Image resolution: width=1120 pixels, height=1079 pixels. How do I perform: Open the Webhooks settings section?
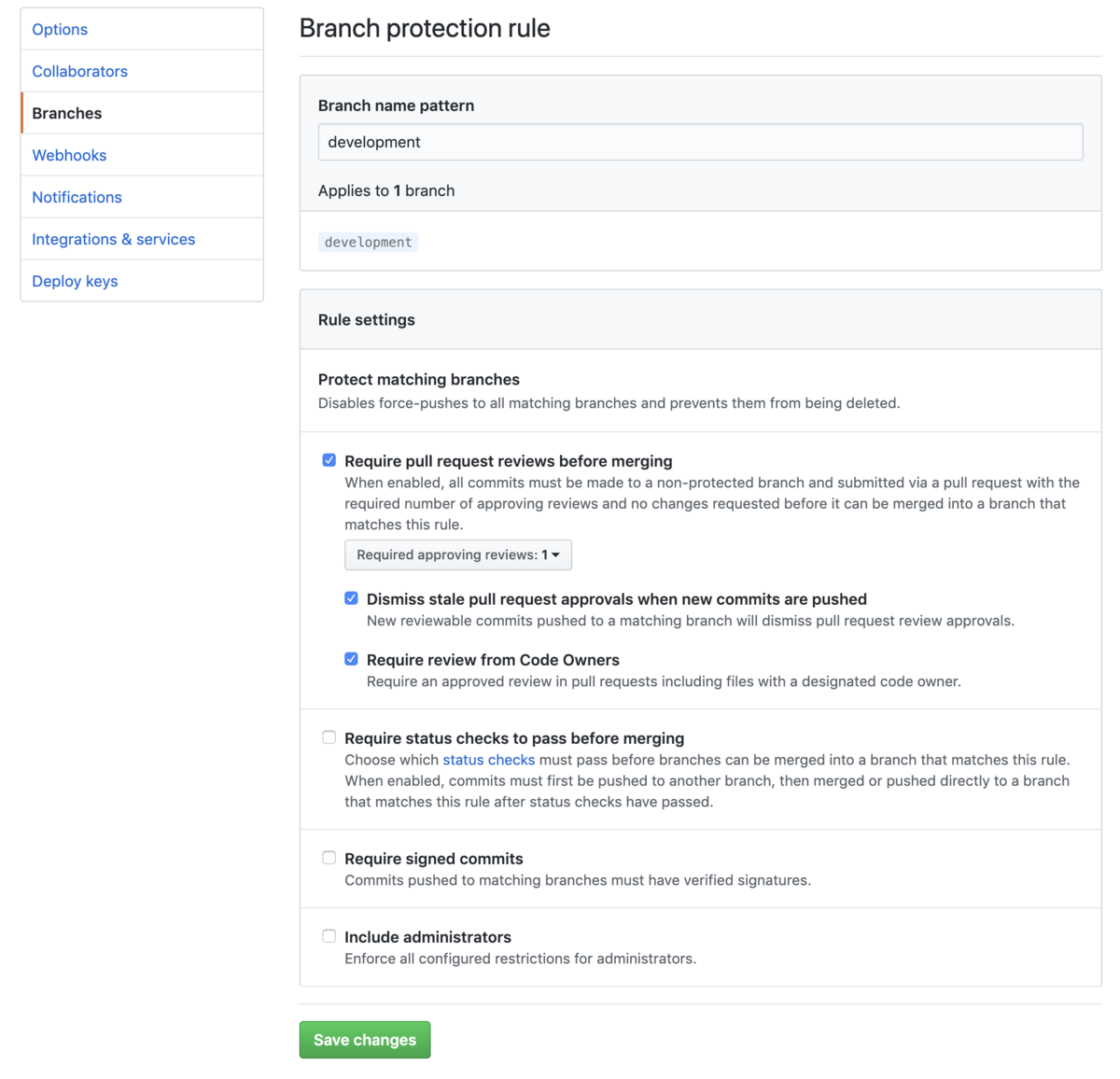[x=69, y=155]
